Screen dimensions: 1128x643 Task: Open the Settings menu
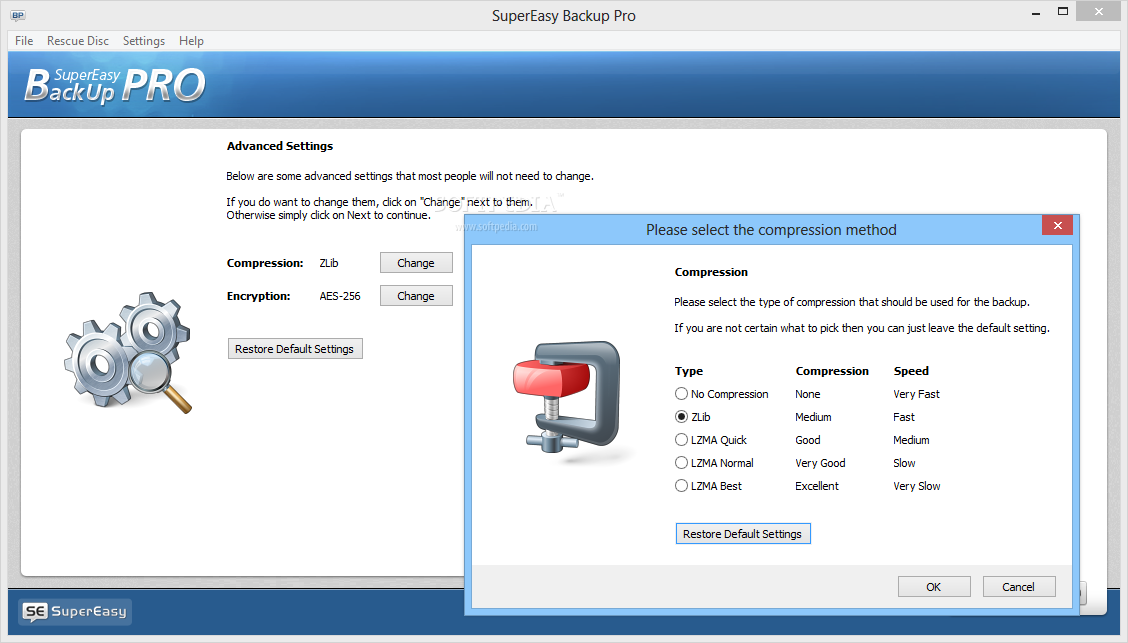[144, 41]
